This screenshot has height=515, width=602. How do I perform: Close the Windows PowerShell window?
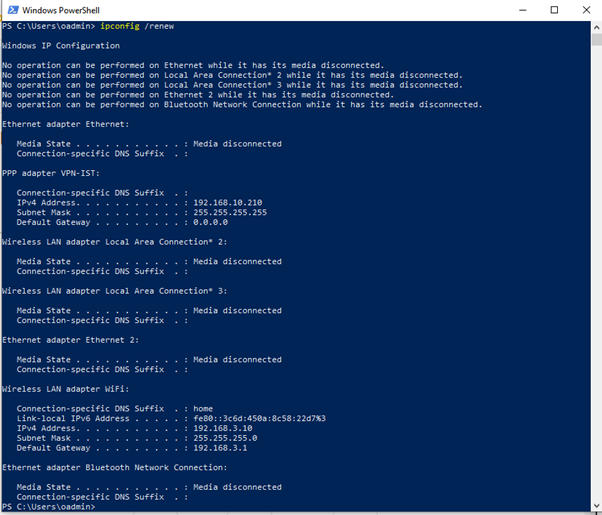586,10
